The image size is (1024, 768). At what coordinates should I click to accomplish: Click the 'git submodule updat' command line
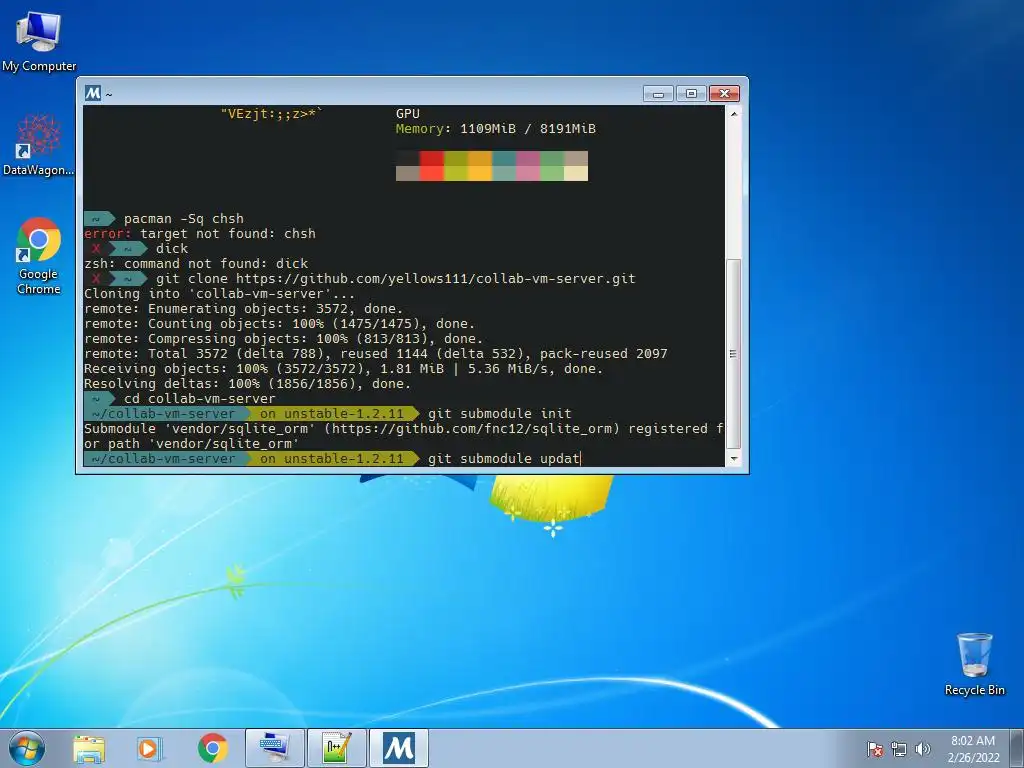tap(504, 458)
